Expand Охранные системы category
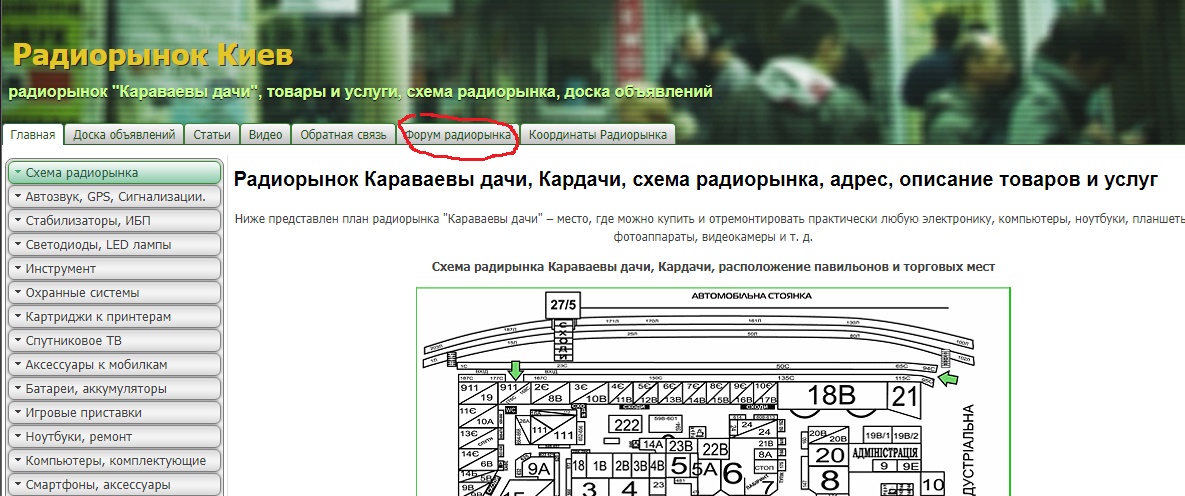The height and width of the screenshot is (496, 1185). point(114,293)
